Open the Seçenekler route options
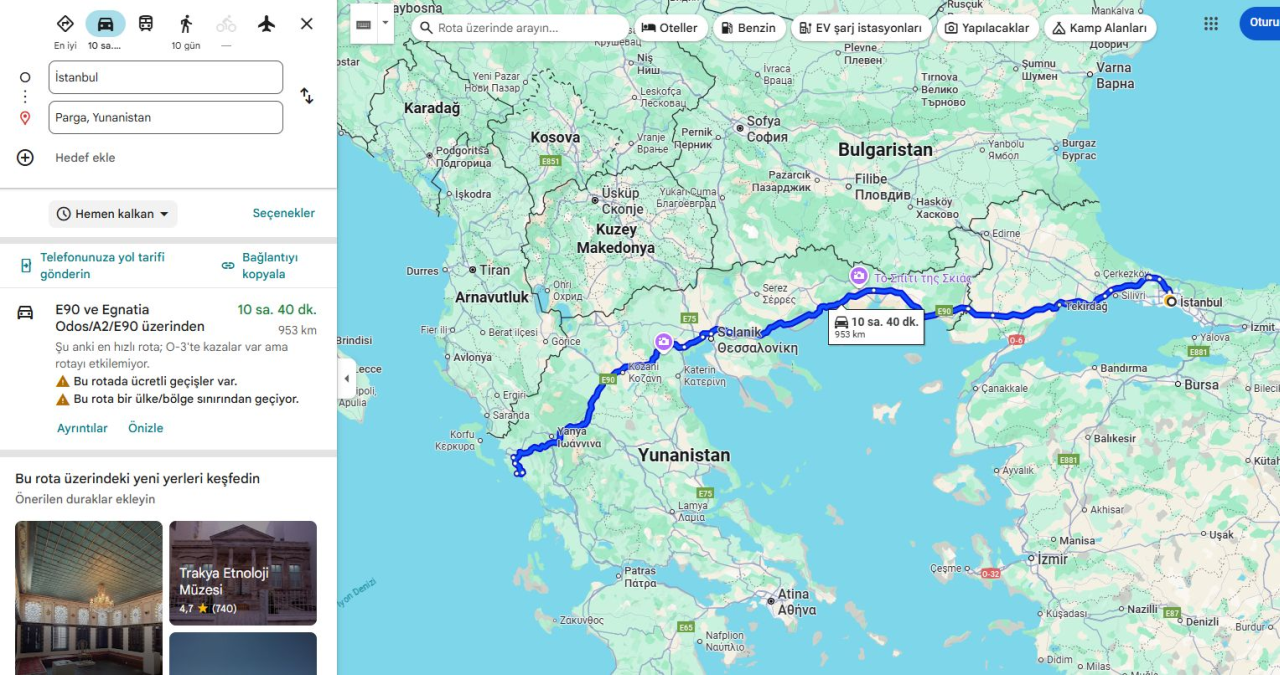Image resolution: width=1280 pixels, height=675 pixels. [284, 213]
